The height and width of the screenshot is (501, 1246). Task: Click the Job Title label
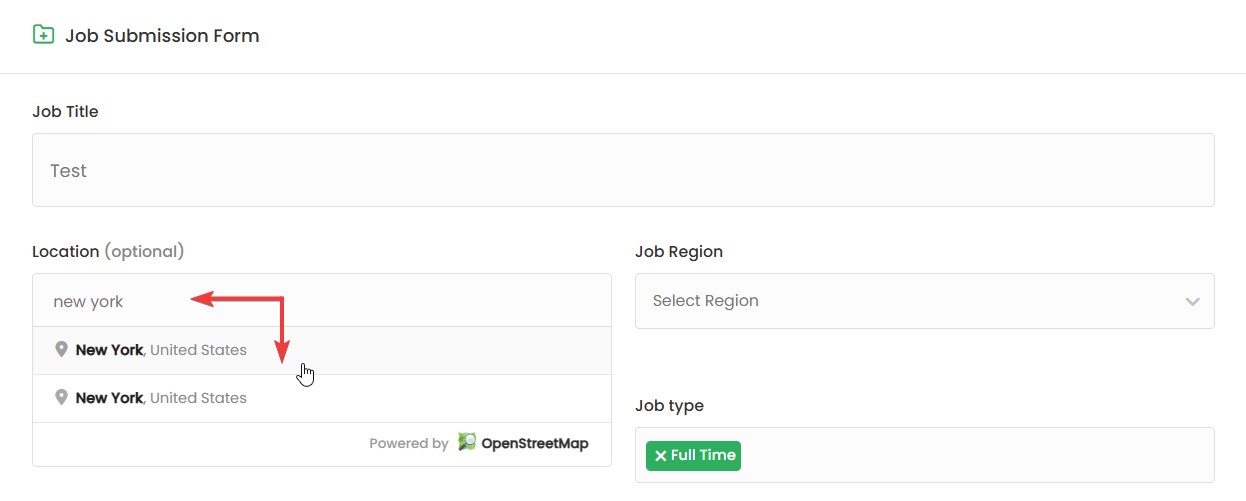coord(65,112)
